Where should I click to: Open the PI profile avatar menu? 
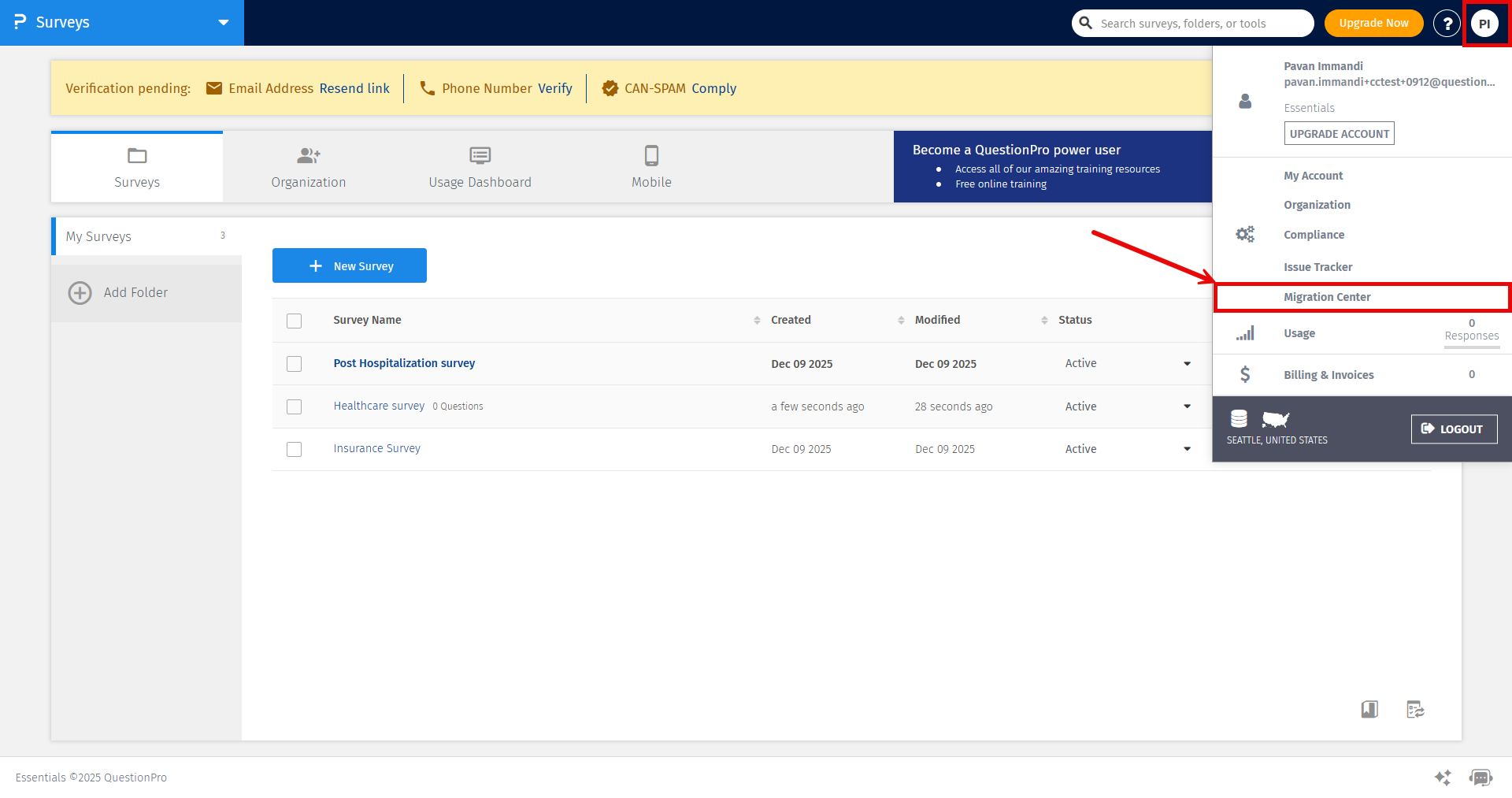1484,24
